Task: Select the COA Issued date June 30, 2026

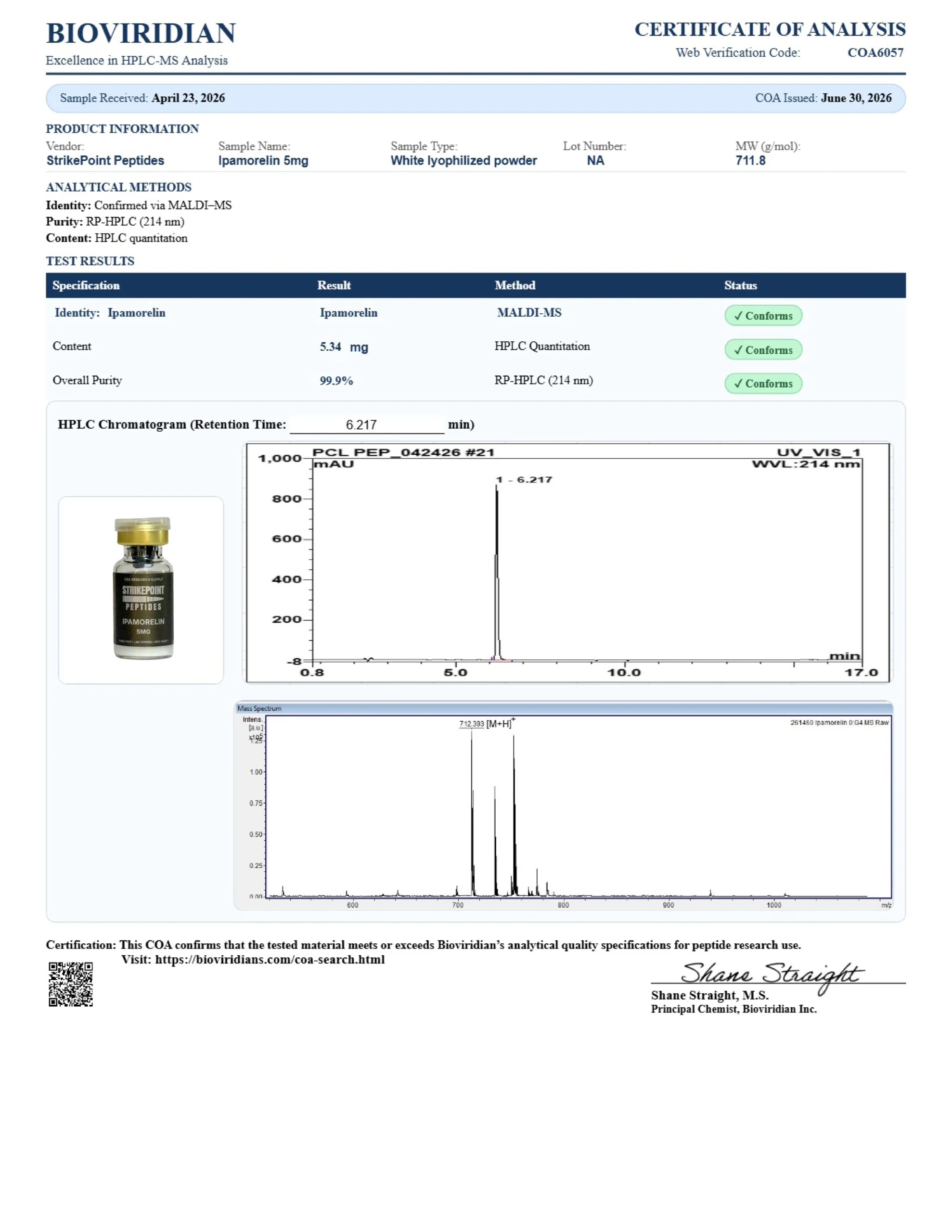Action: [856, 98]
